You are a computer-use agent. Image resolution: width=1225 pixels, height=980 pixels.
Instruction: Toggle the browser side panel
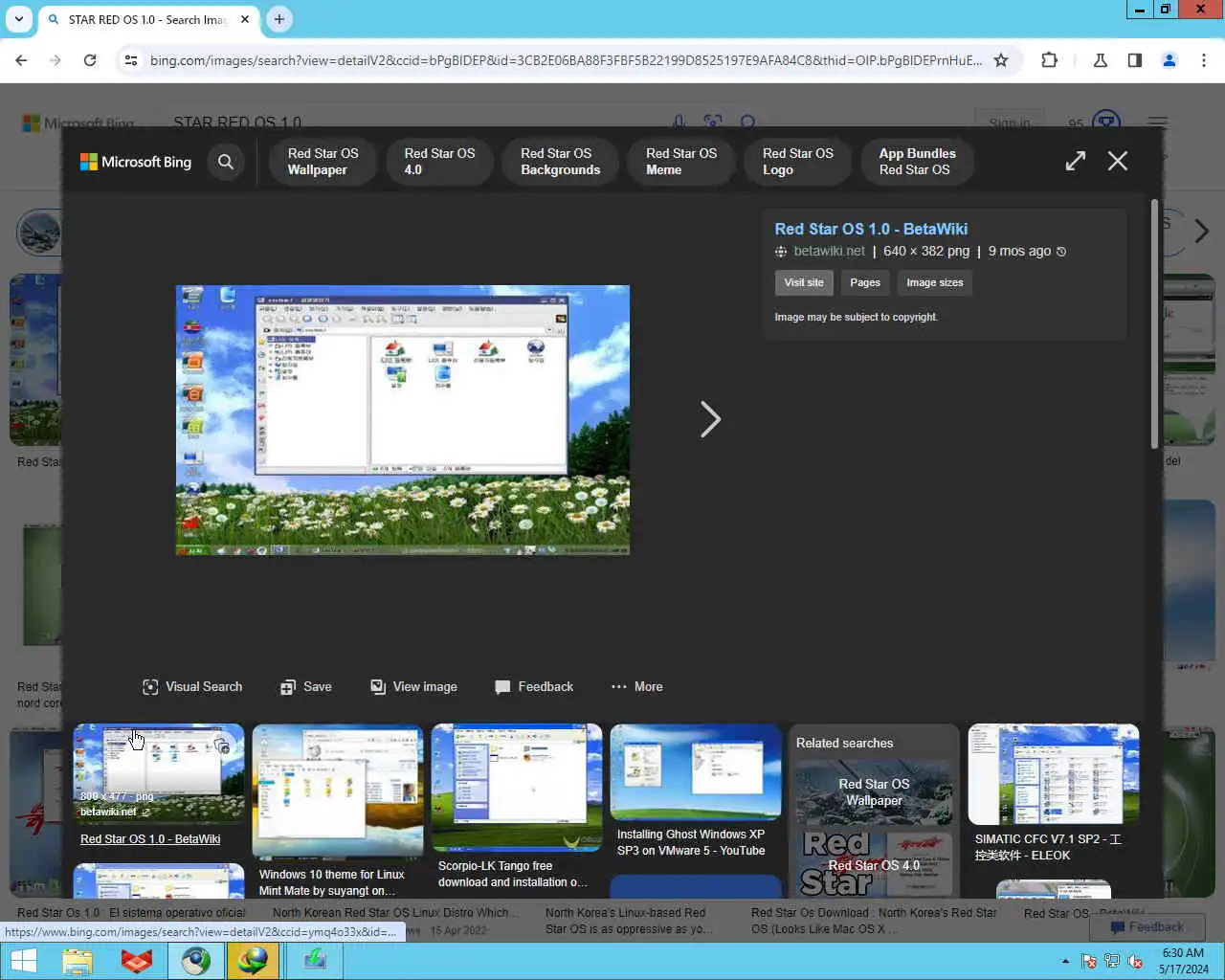tap(1135, 60)
